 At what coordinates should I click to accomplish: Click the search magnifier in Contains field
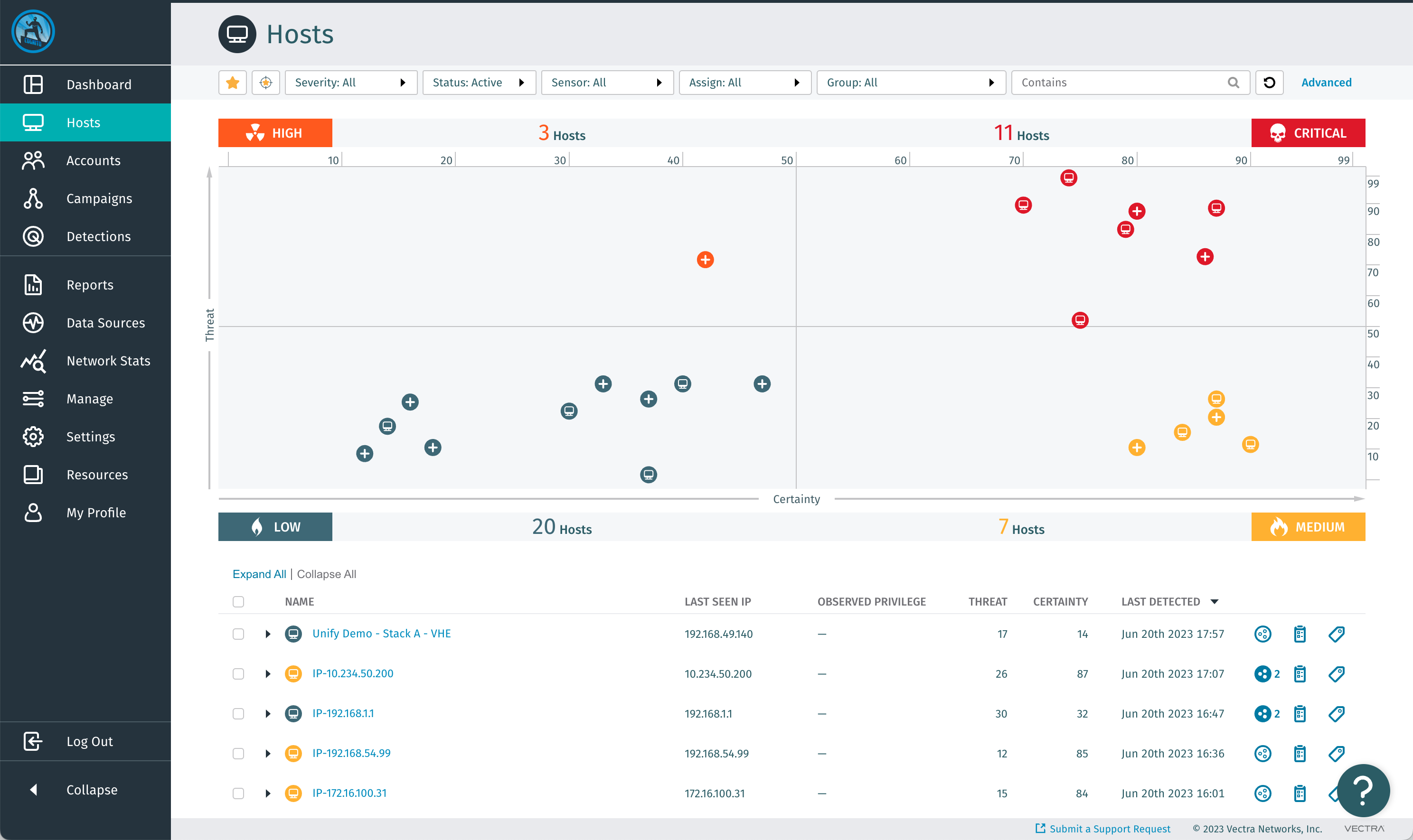[x=1233, y=83]
